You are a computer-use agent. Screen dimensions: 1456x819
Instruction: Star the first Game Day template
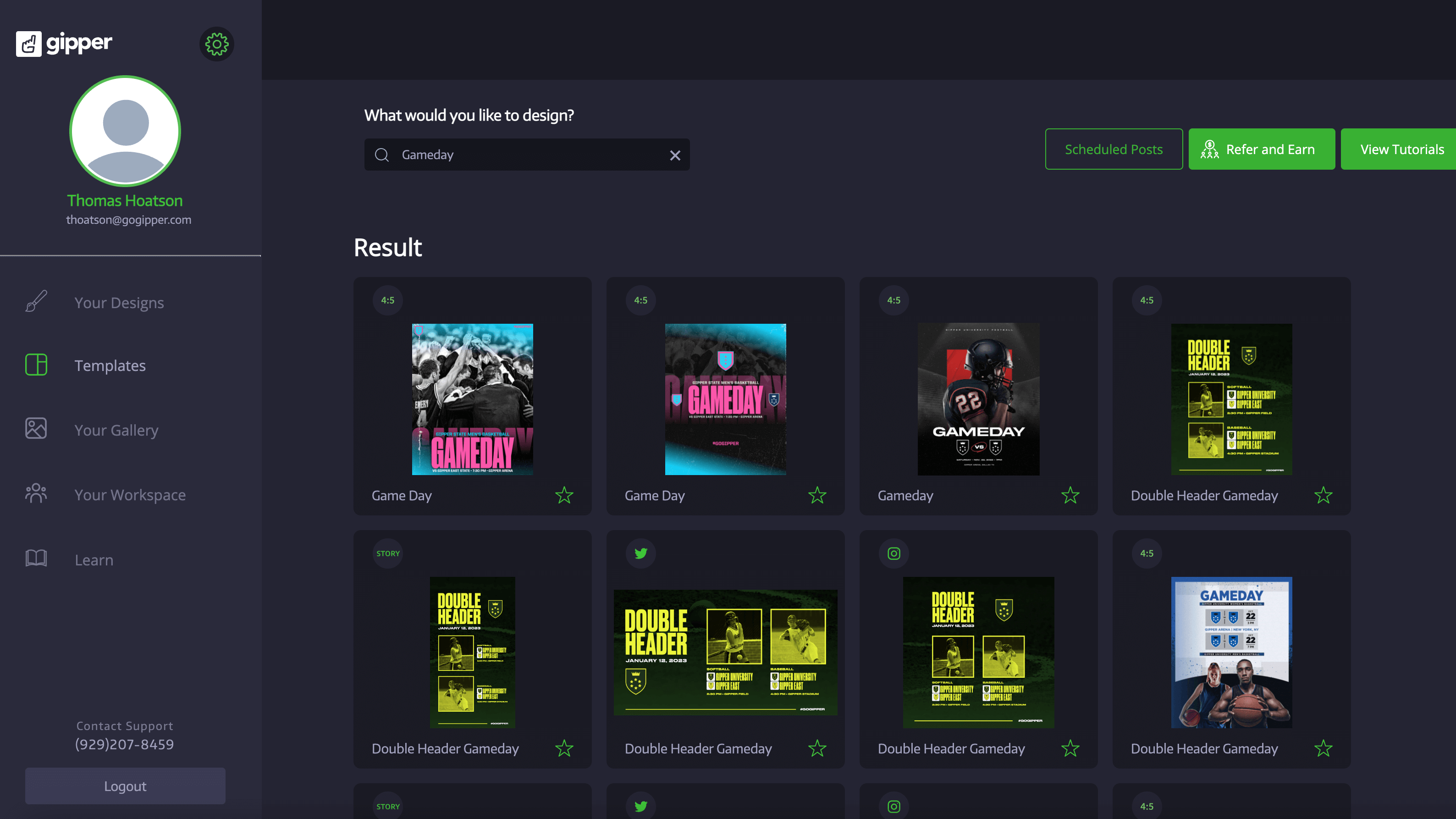click(564, 496)
